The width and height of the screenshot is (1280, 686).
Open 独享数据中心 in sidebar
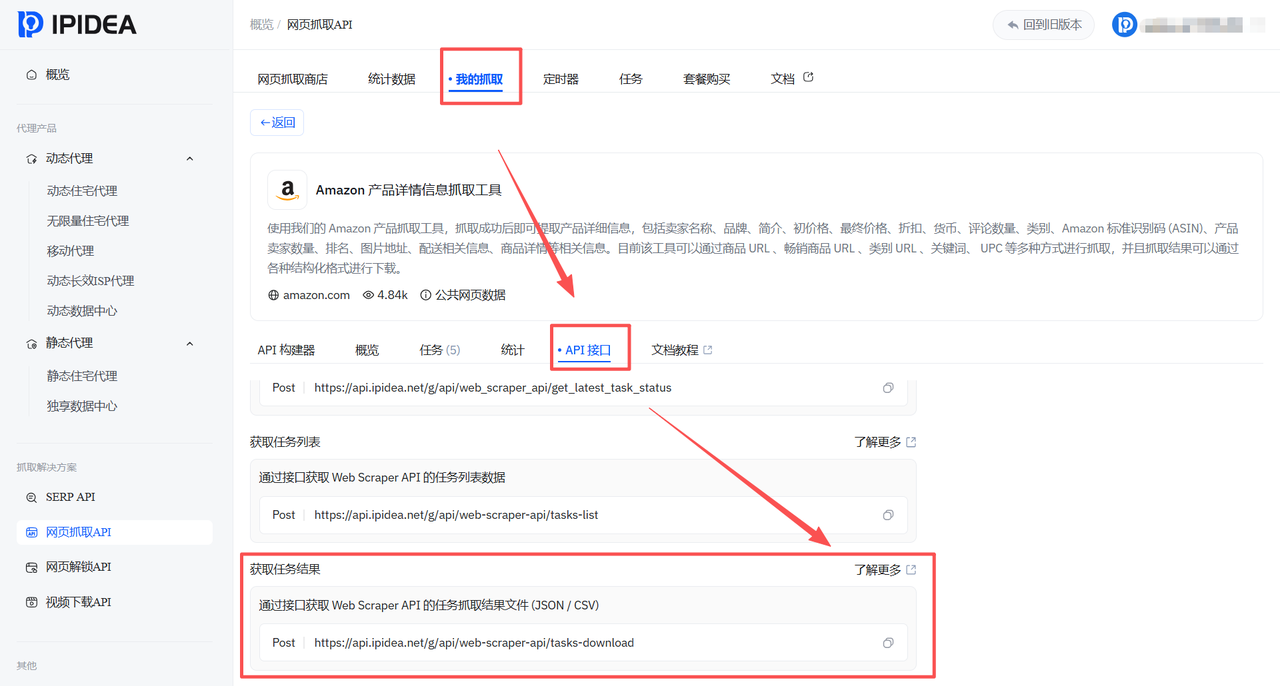[x=82, y=406]
